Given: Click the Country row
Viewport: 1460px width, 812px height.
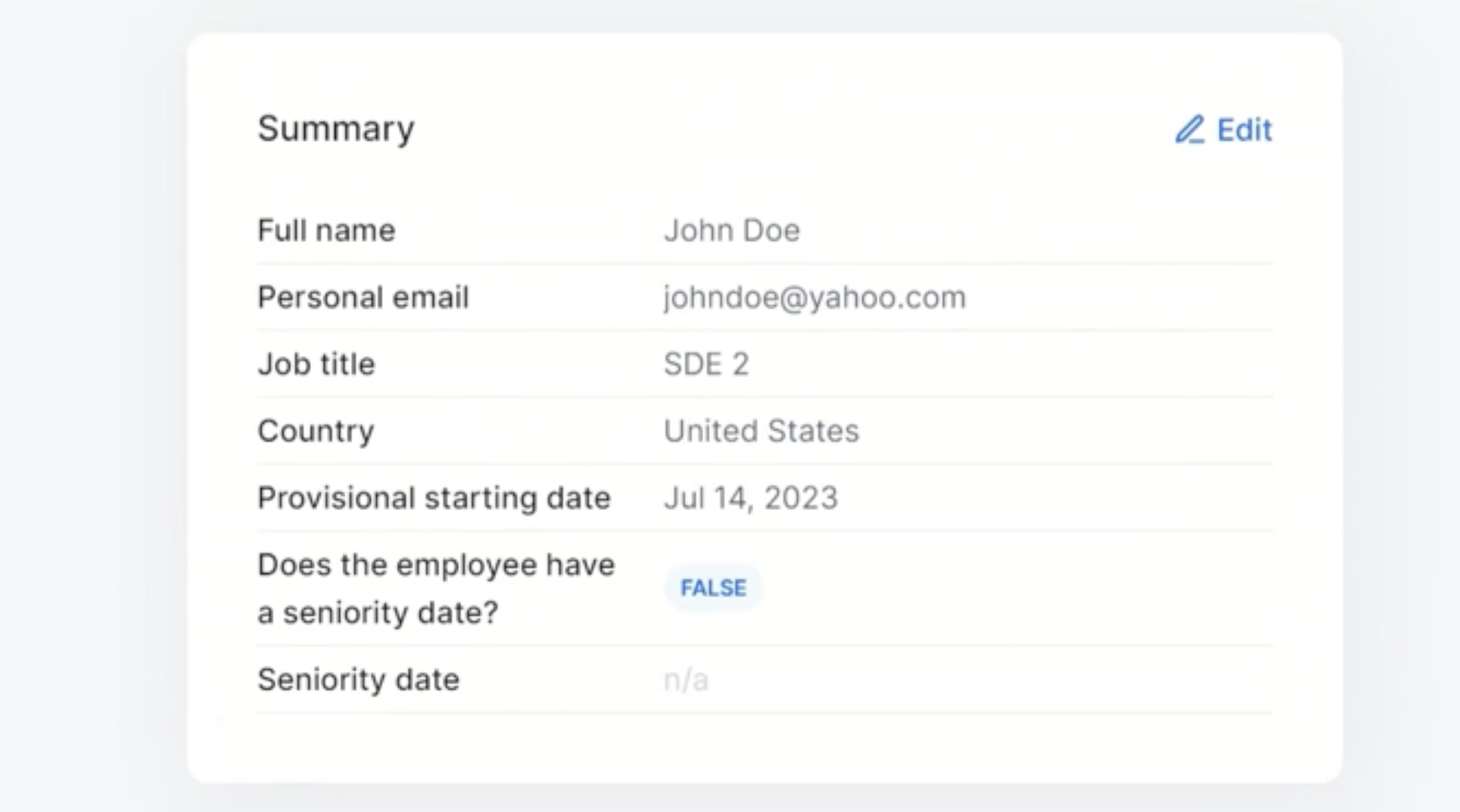Looking at the screenshot, I should coord(765,431).
